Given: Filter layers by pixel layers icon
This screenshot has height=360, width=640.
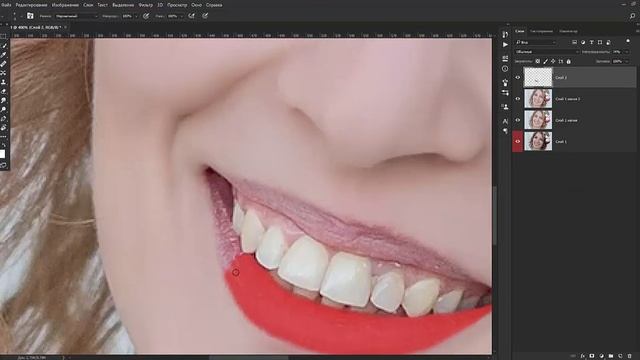Looking at the screenshot, I should (574, 42).
